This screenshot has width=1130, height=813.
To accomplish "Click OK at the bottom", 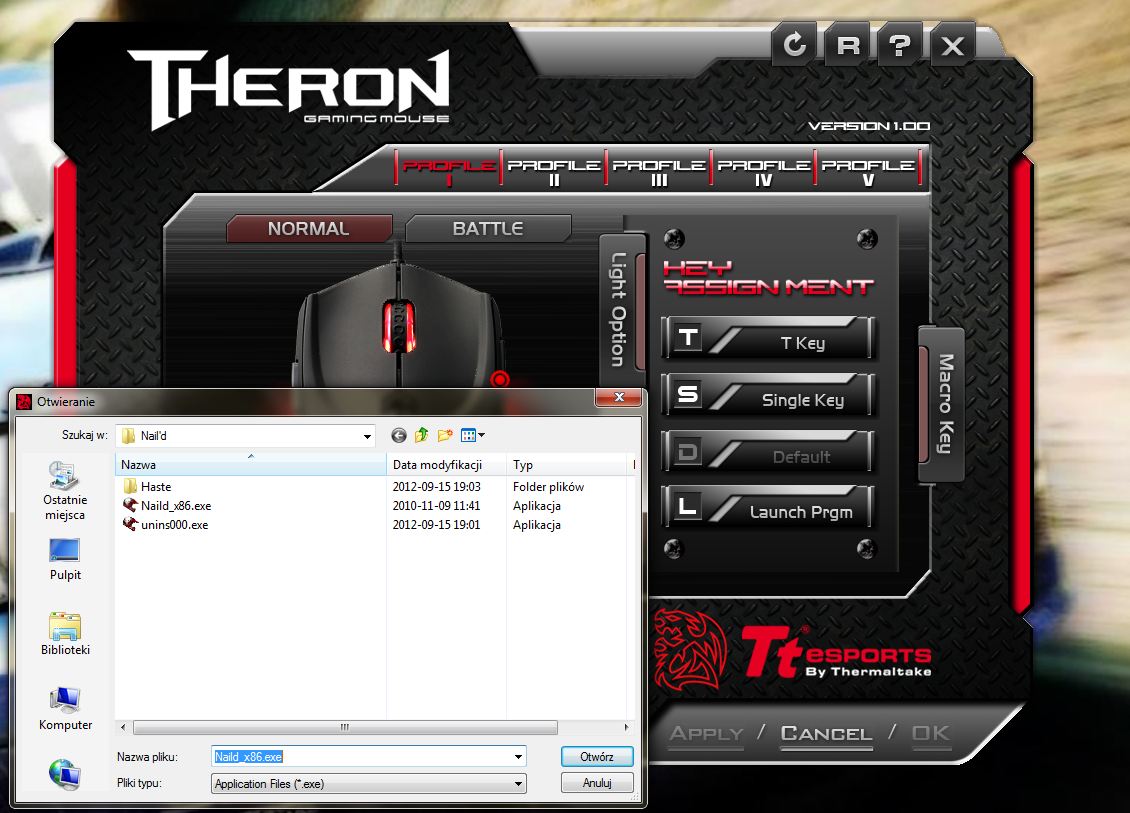I will tap(930, 734).
